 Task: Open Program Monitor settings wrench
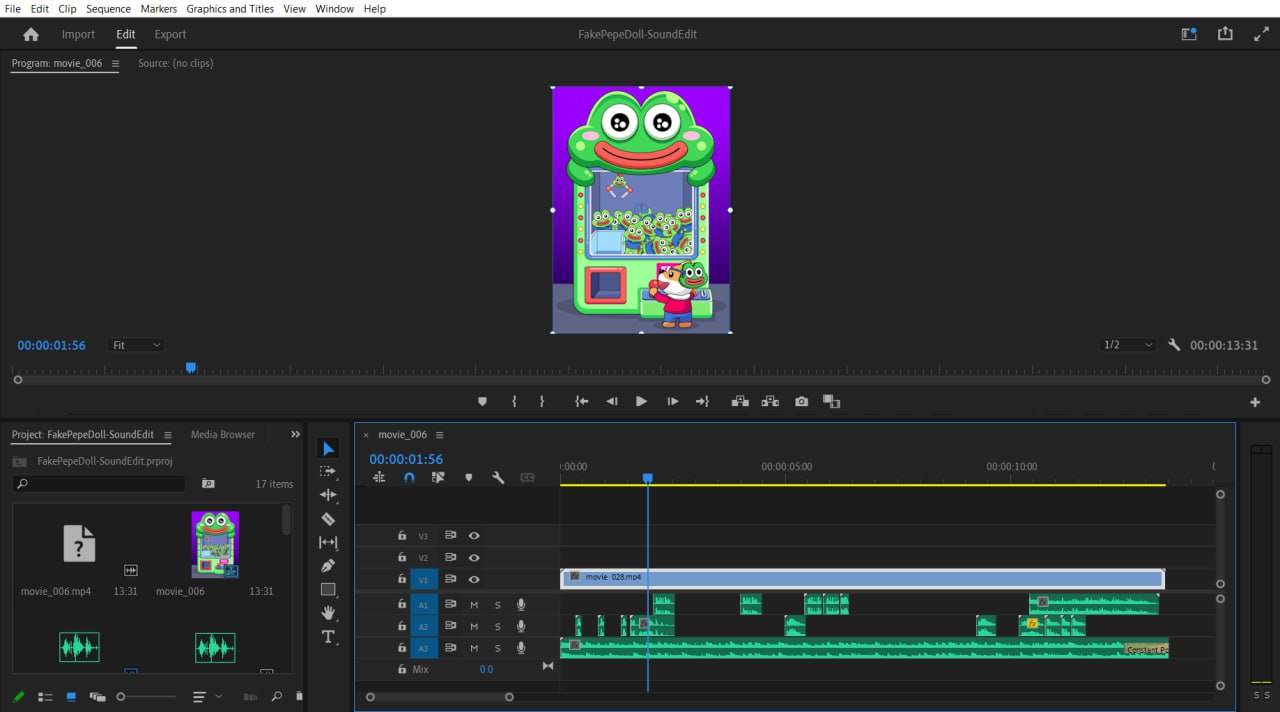tap(1174, 345)
